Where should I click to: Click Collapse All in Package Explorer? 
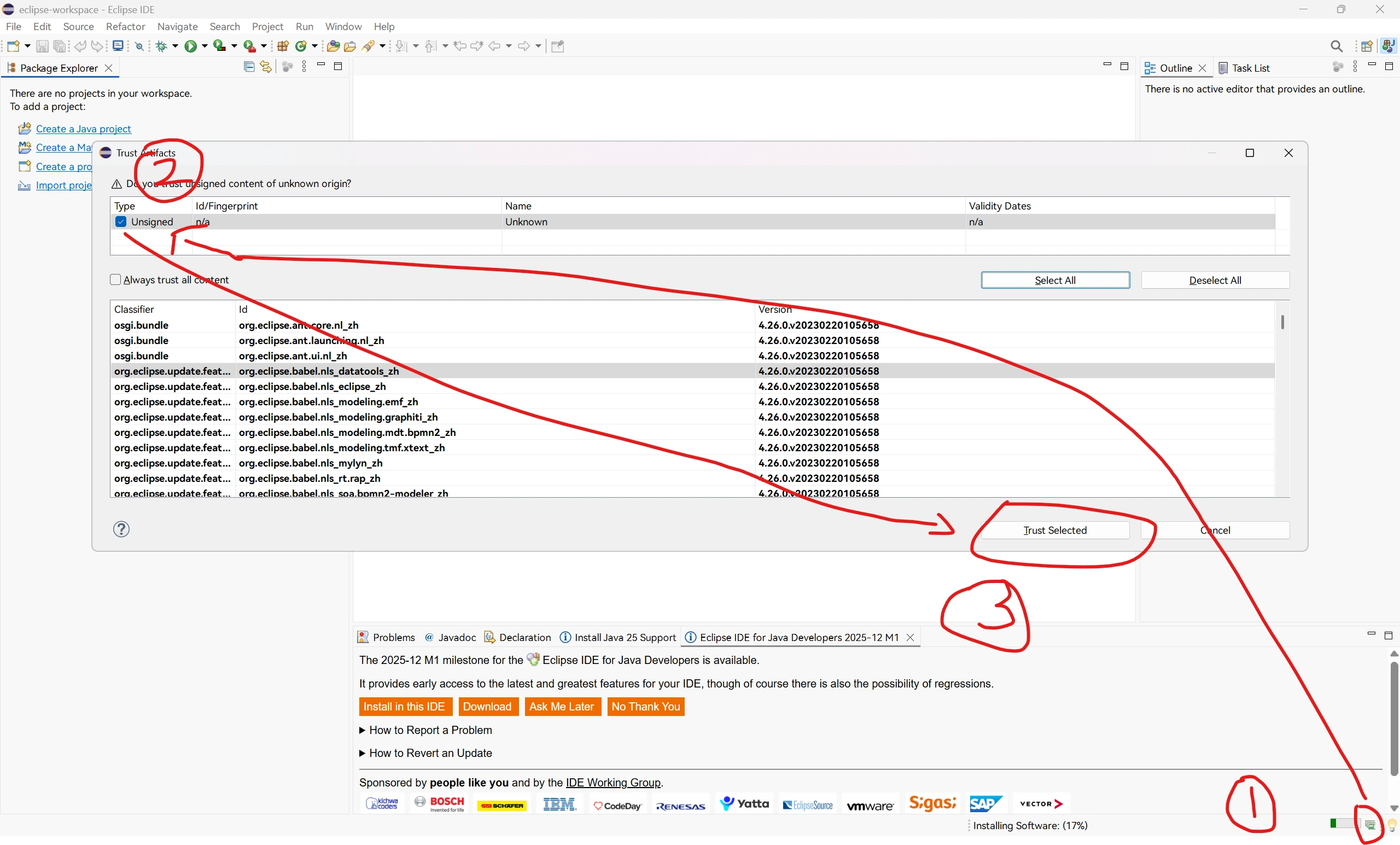[x=249, y=67]
